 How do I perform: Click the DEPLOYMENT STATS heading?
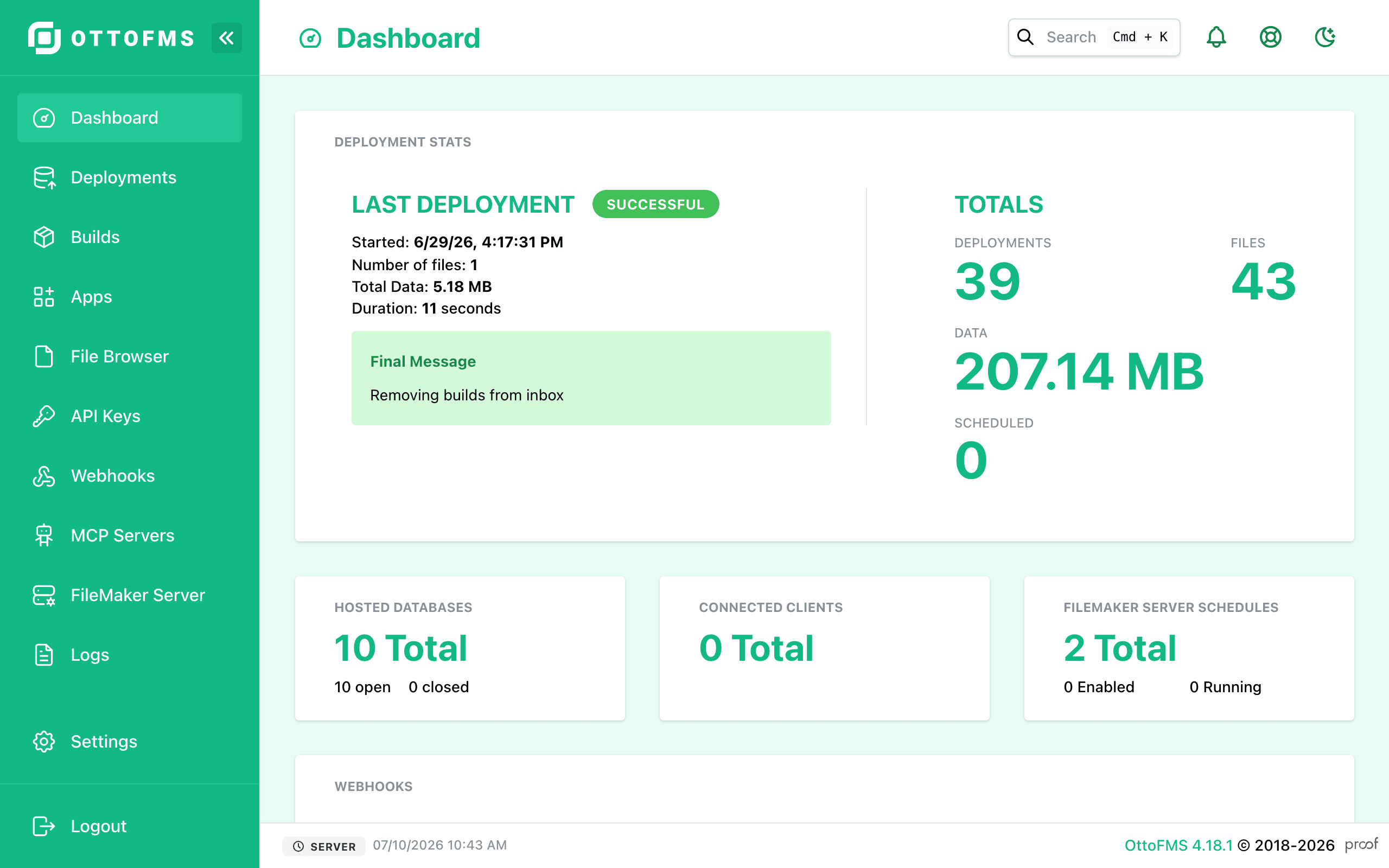[403, 142]
